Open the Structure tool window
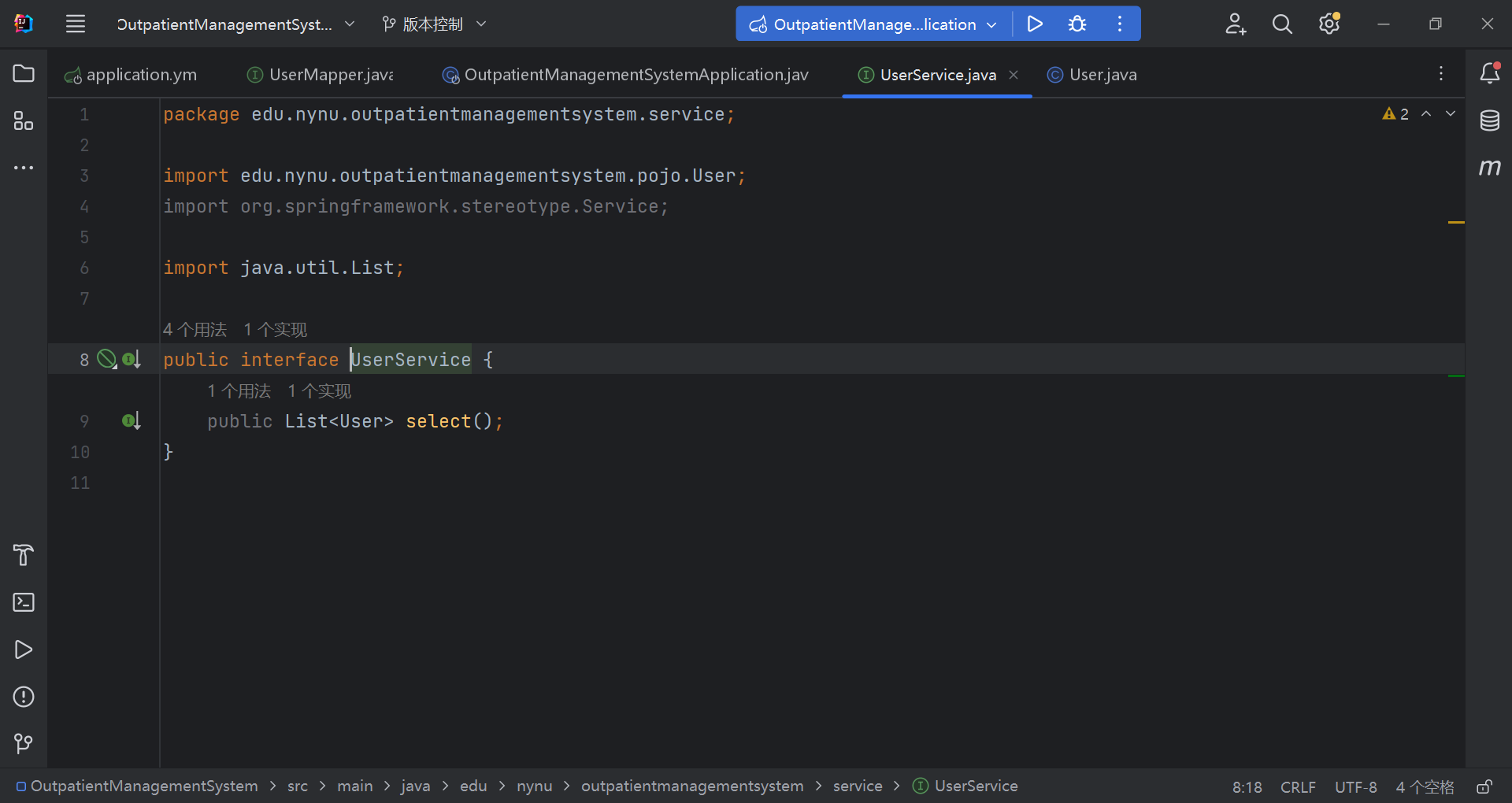 point(24,121)
